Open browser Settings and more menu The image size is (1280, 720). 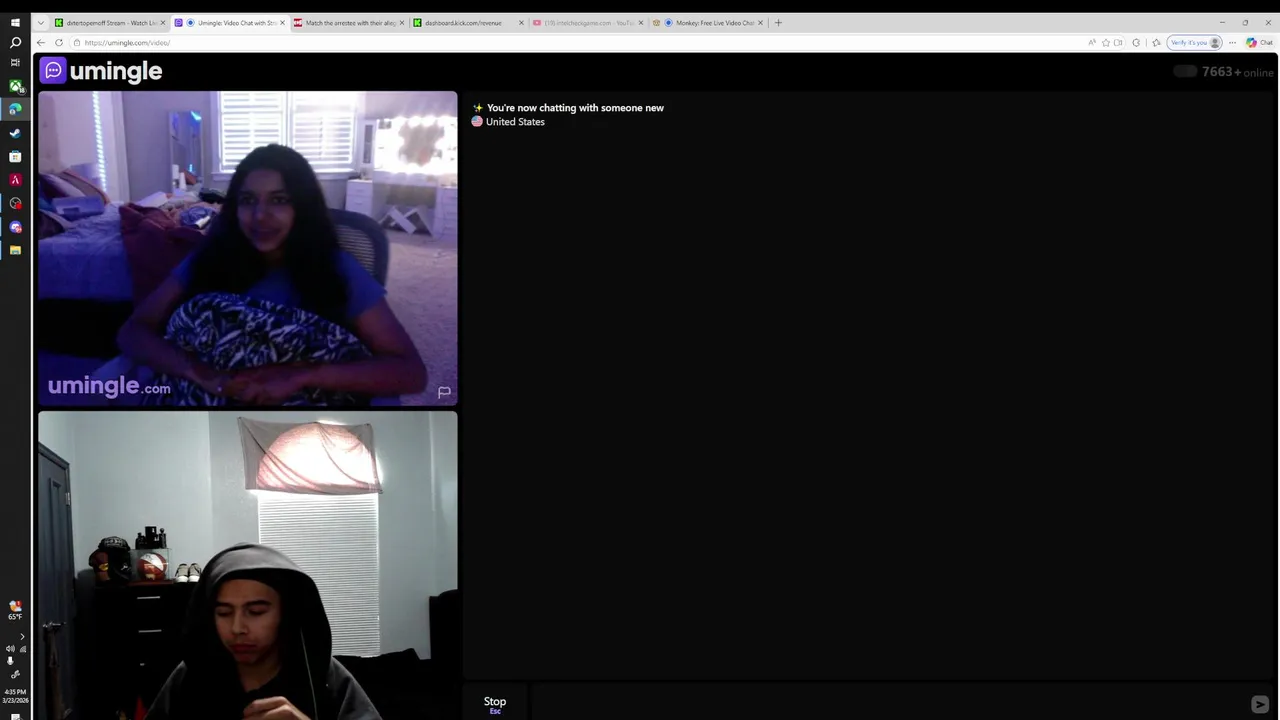1232,43
